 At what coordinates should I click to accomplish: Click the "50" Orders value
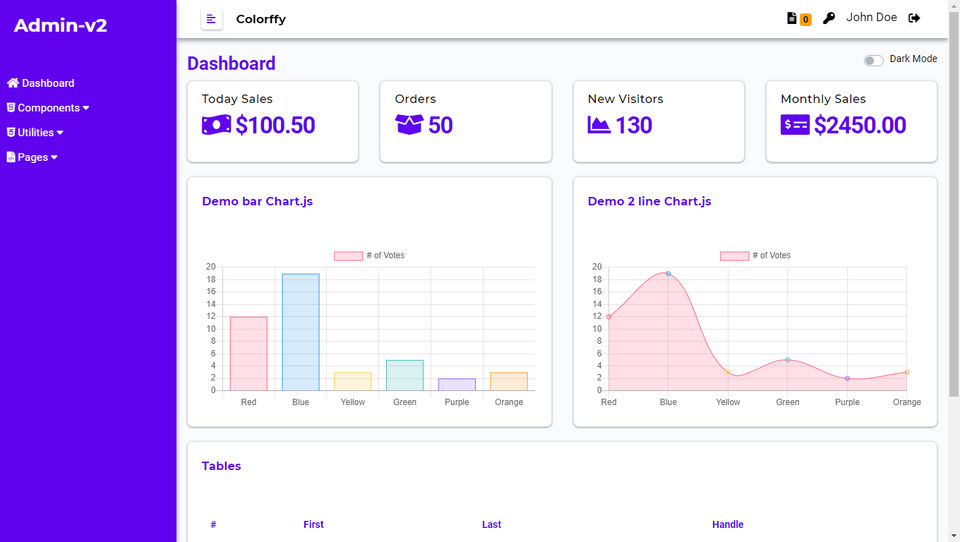click(441, 125)
